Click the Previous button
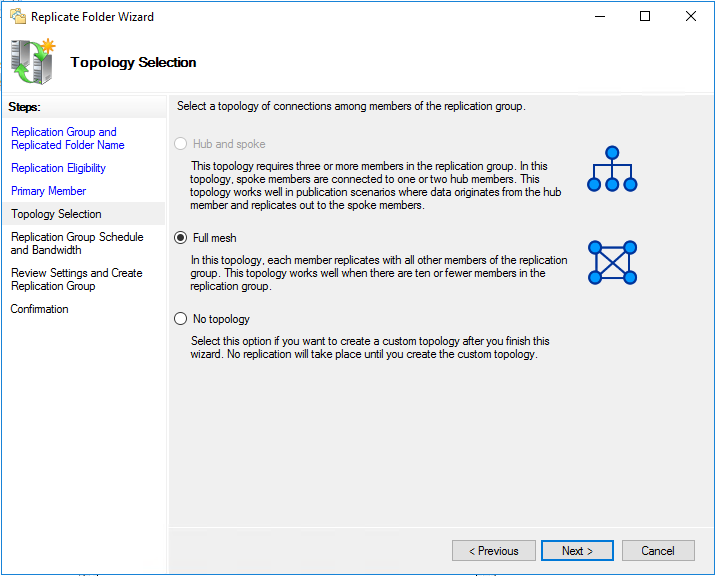The height and width of the screenshot is (576, 715). tap(494, 551)
